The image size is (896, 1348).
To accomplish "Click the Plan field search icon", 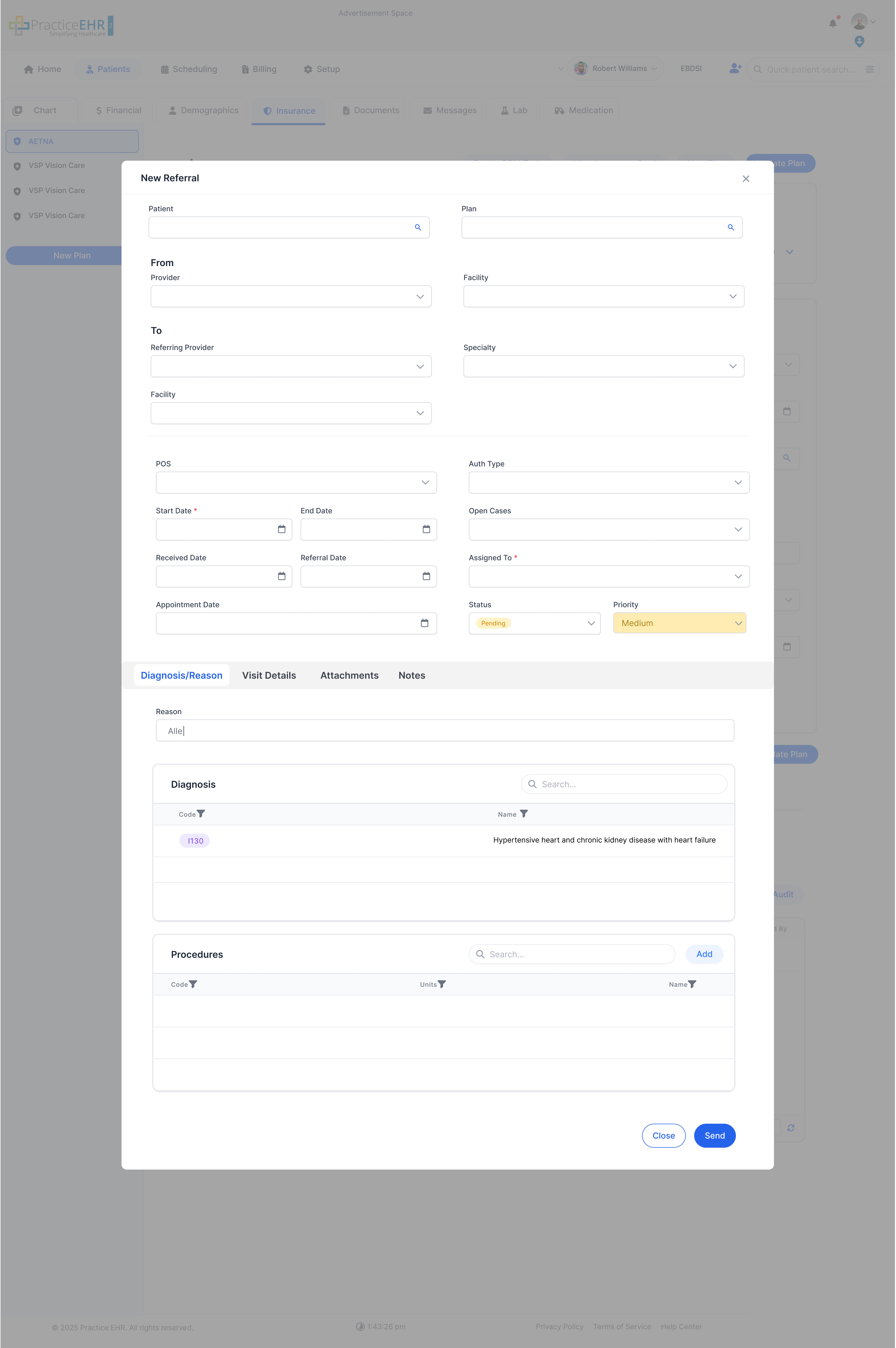I will 730,227.
